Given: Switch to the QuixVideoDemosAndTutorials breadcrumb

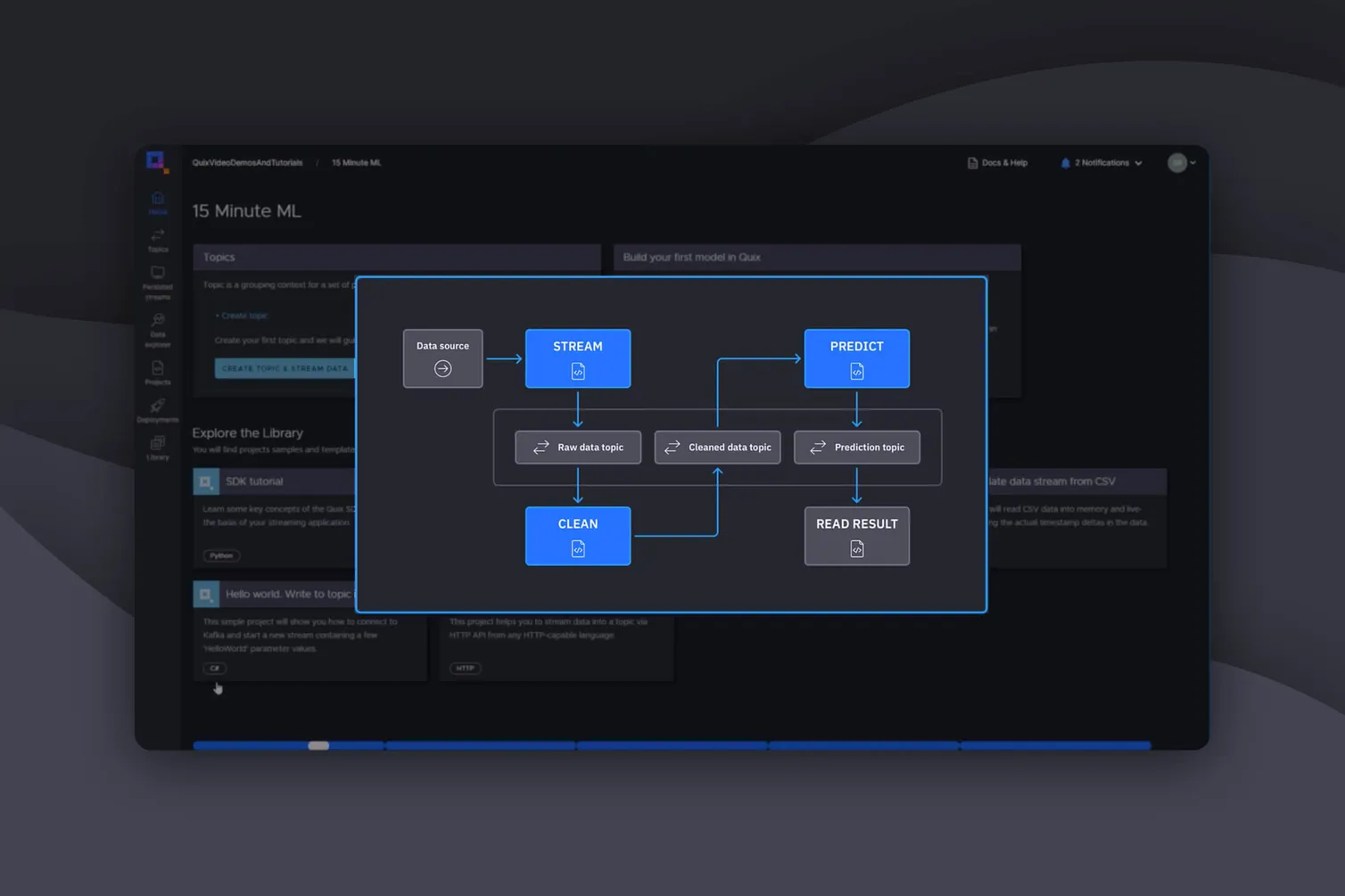Looking at the screenshot, I should [248, 162].
